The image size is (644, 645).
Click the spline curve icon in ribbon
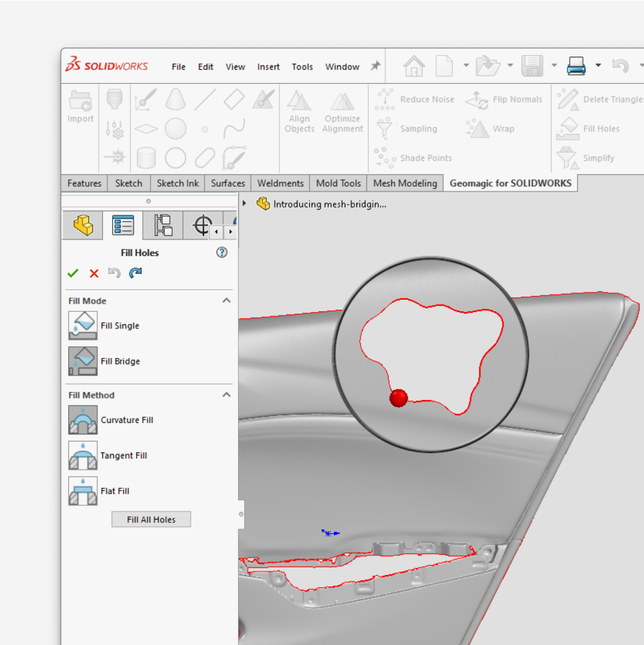(234, 129)
